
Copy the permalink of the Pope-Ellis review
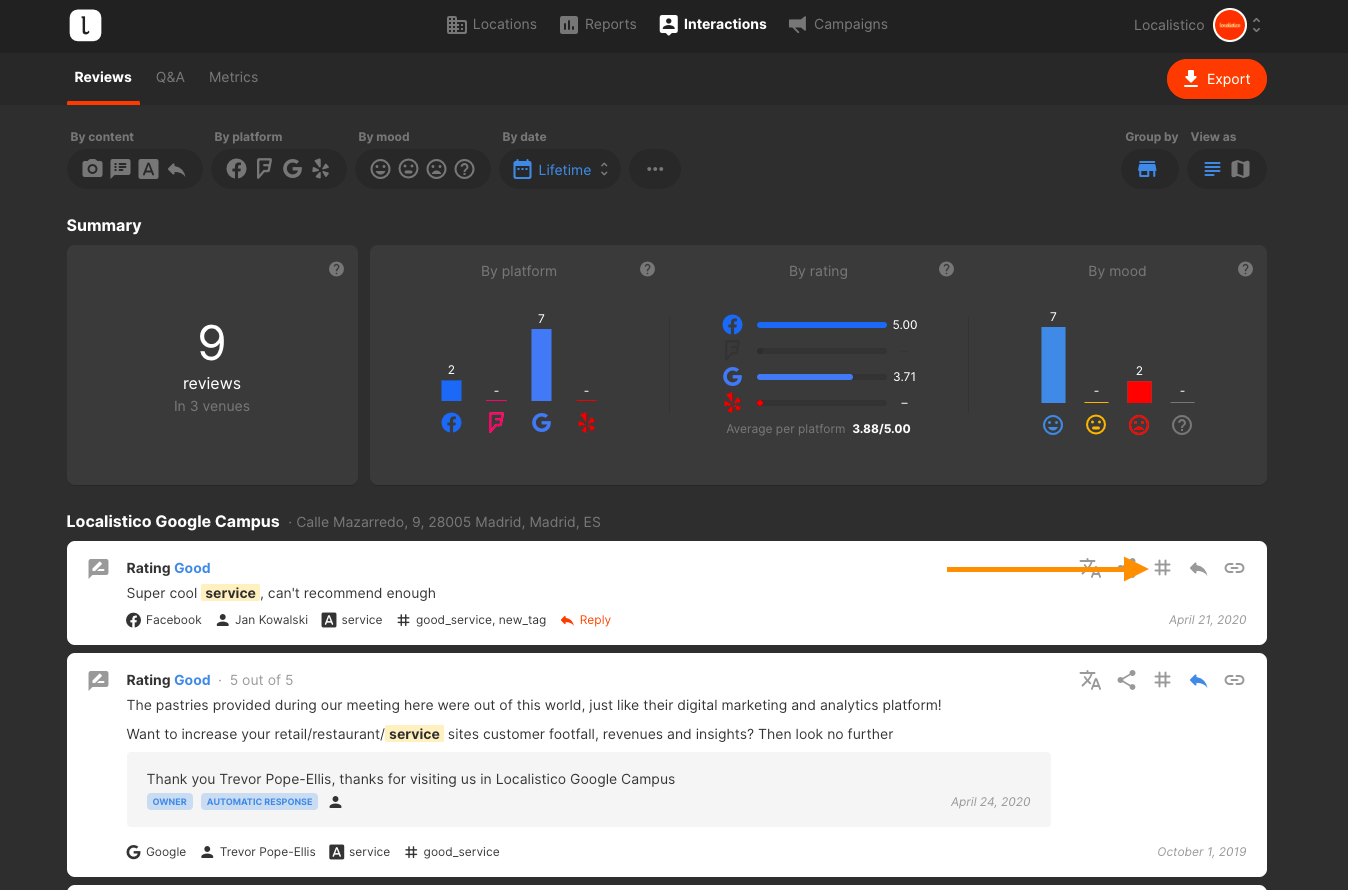coord(1235,680)
